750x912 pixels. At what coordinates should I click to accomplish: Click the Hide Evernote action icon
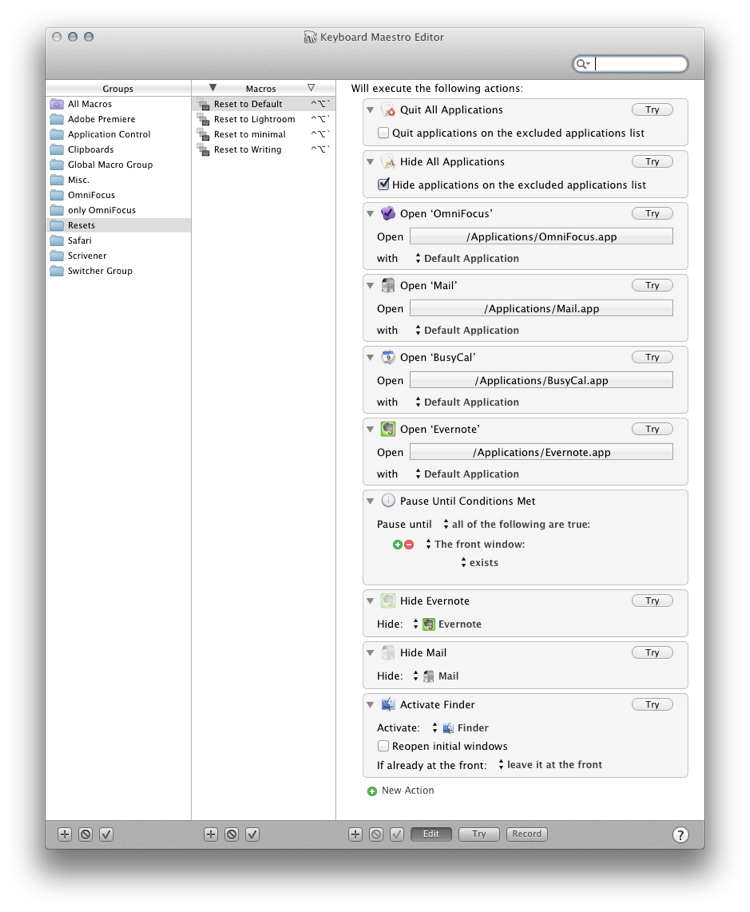(x=388, y=600)
